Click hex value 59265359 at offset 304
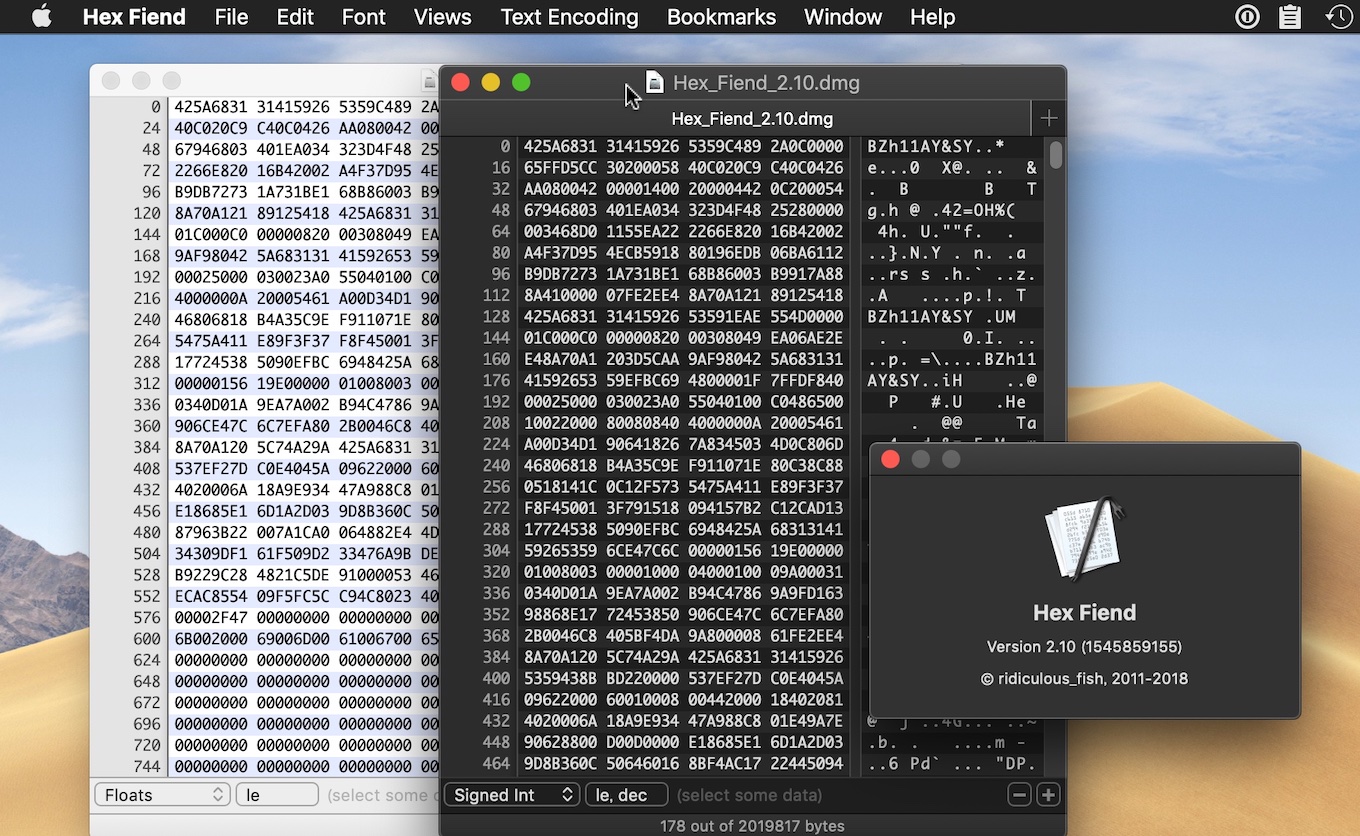This screenshot has width=1360, height=836. (x=561, y=551)
